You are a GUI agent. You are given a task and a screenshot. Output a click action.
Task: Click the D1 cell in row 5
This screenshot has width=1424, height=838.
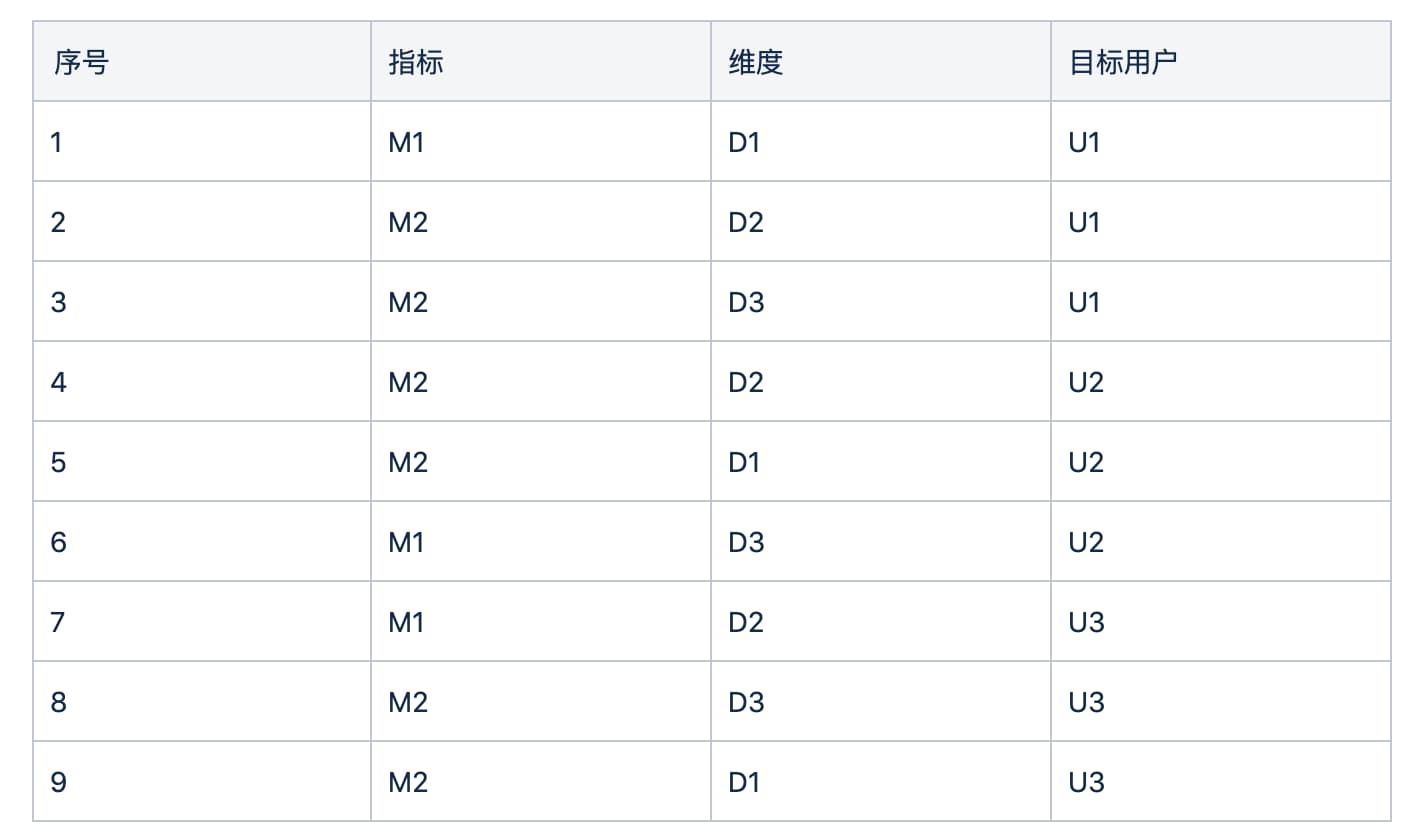[745, 462]
